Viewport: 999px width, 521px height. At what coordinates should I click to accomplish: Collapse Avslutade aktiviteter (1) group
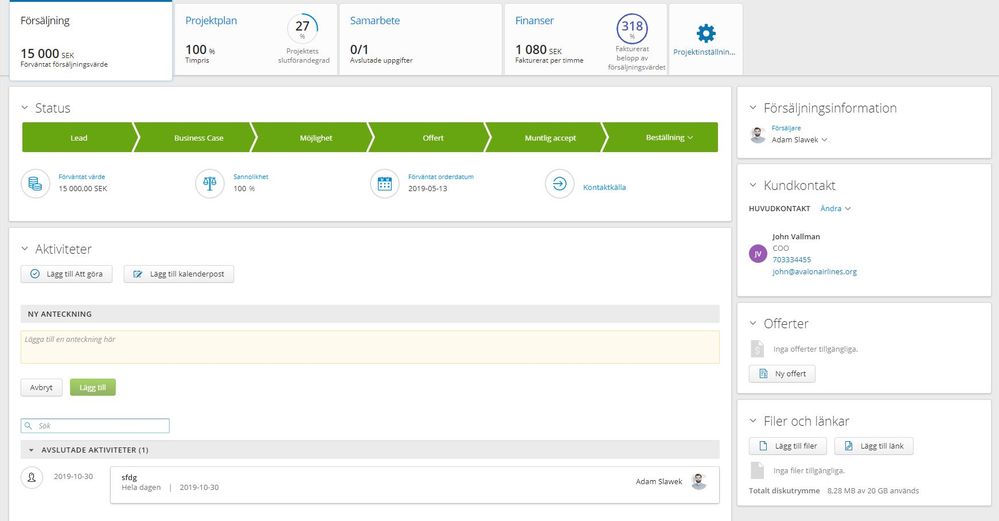pos(31,450)
